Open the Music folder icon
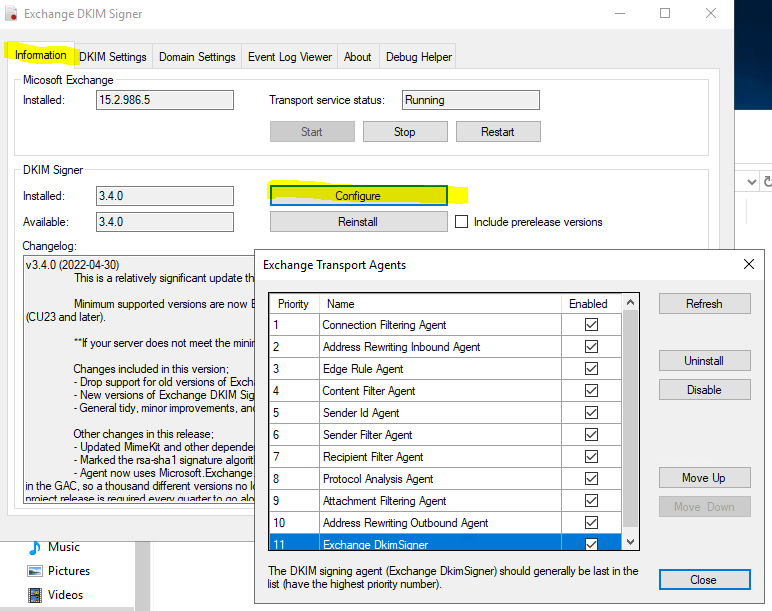 35,547
